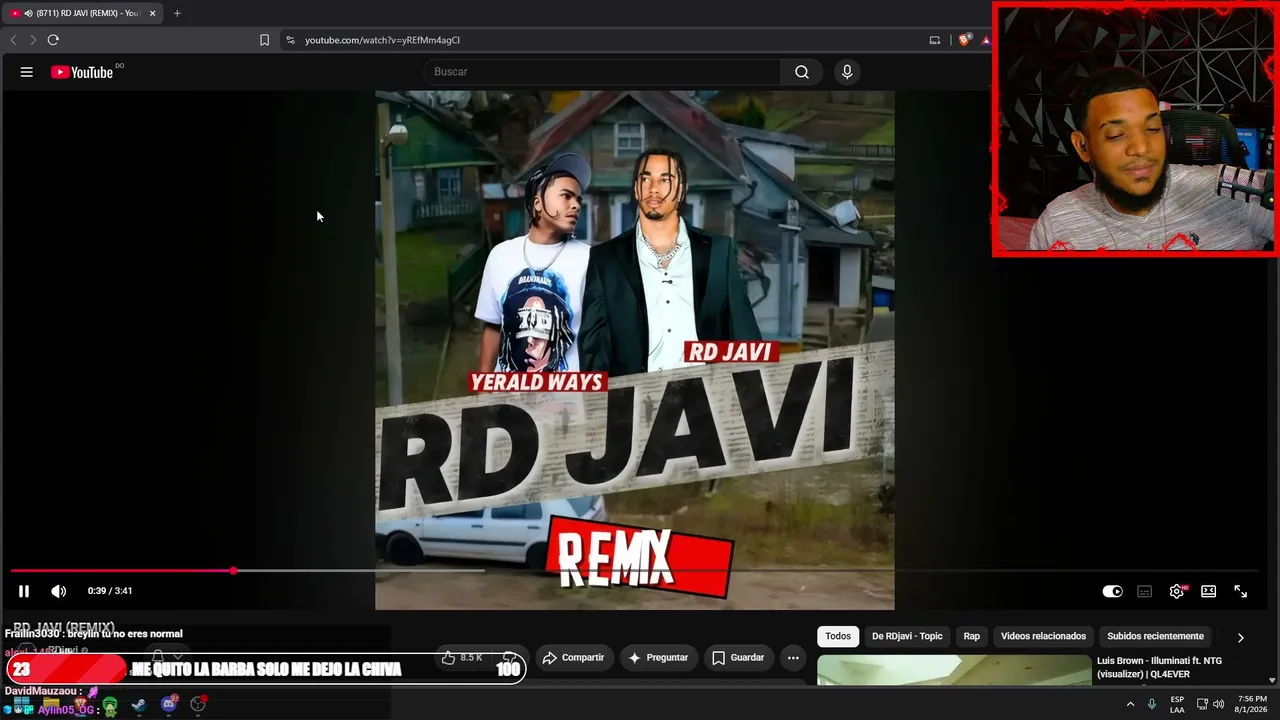Open the Brave browser taskbar icon
1280x720 pixels.
click(x=81, y=705)
